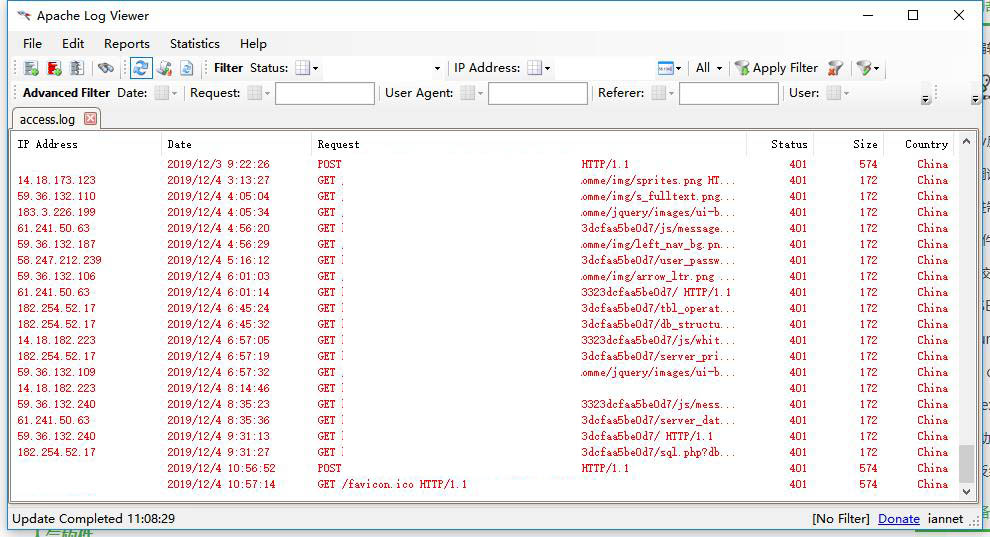The image size is (990, 537).
Task: Click the funnel with green checkmark icon
Action: 864,68
